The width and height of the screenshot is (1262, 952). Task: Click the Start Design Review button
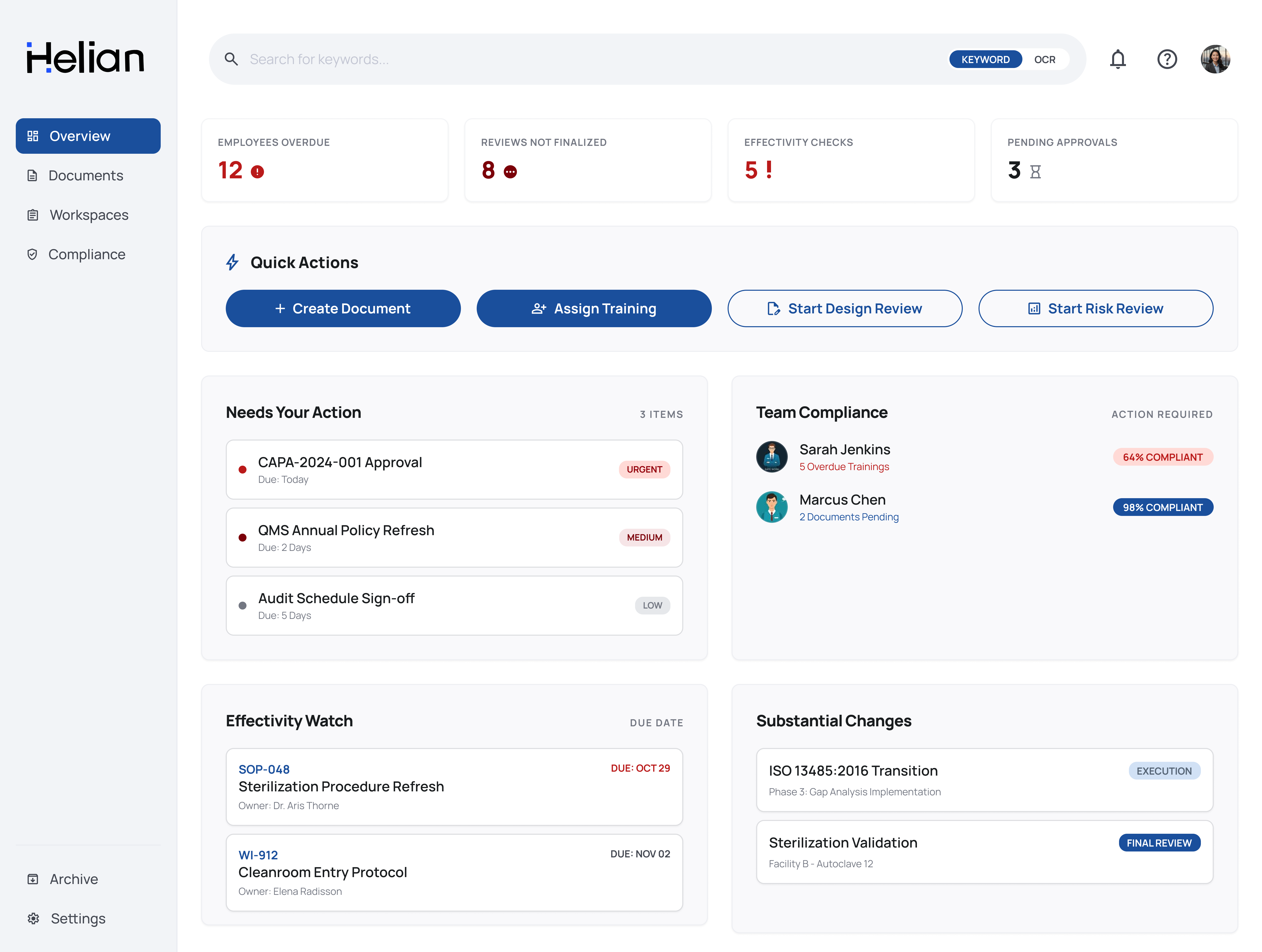pyautogui.click(x=845, y=309)
